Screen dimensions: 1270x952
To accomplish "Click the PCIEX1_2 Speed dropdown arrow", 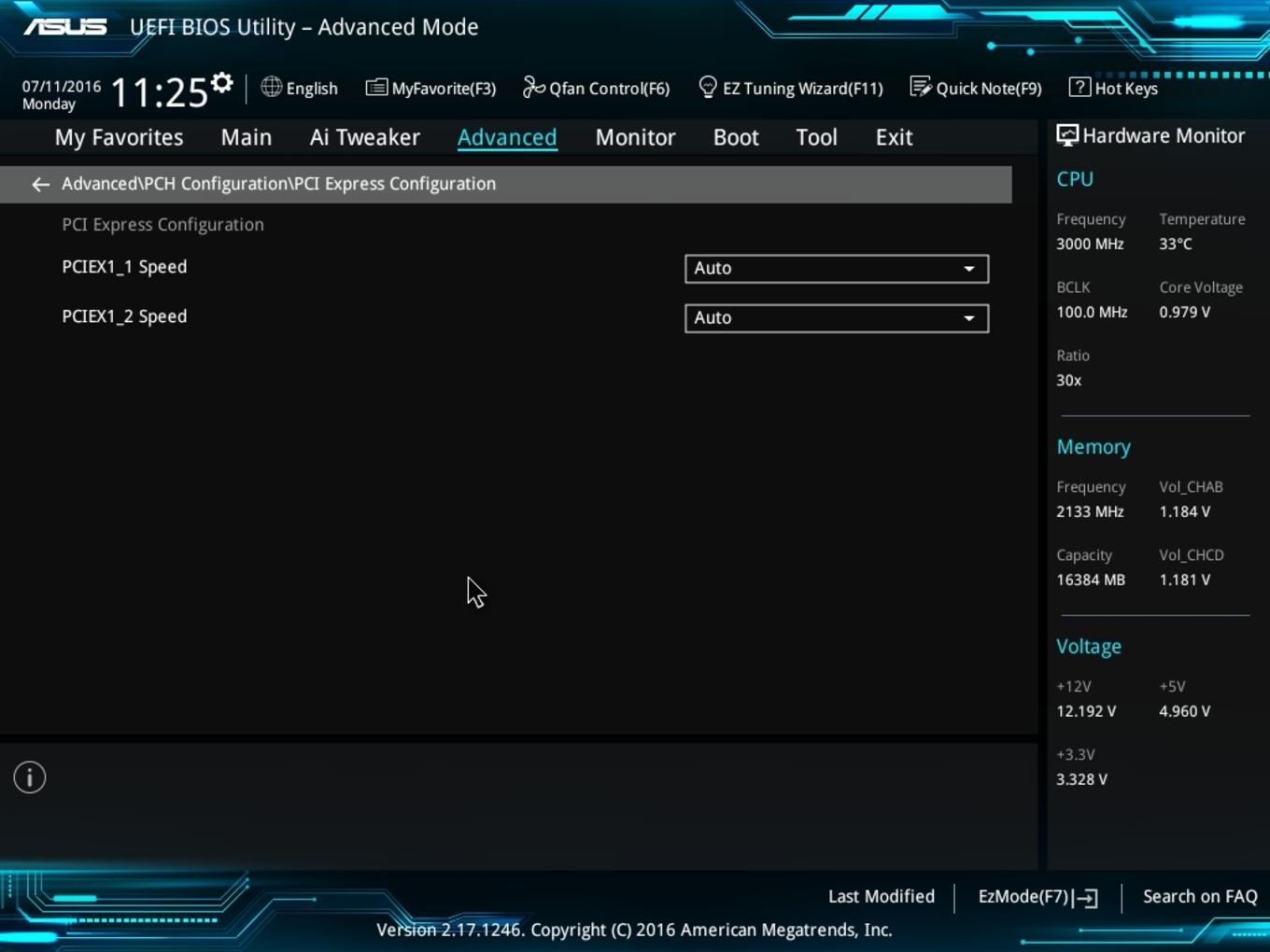I will [969, 318].
